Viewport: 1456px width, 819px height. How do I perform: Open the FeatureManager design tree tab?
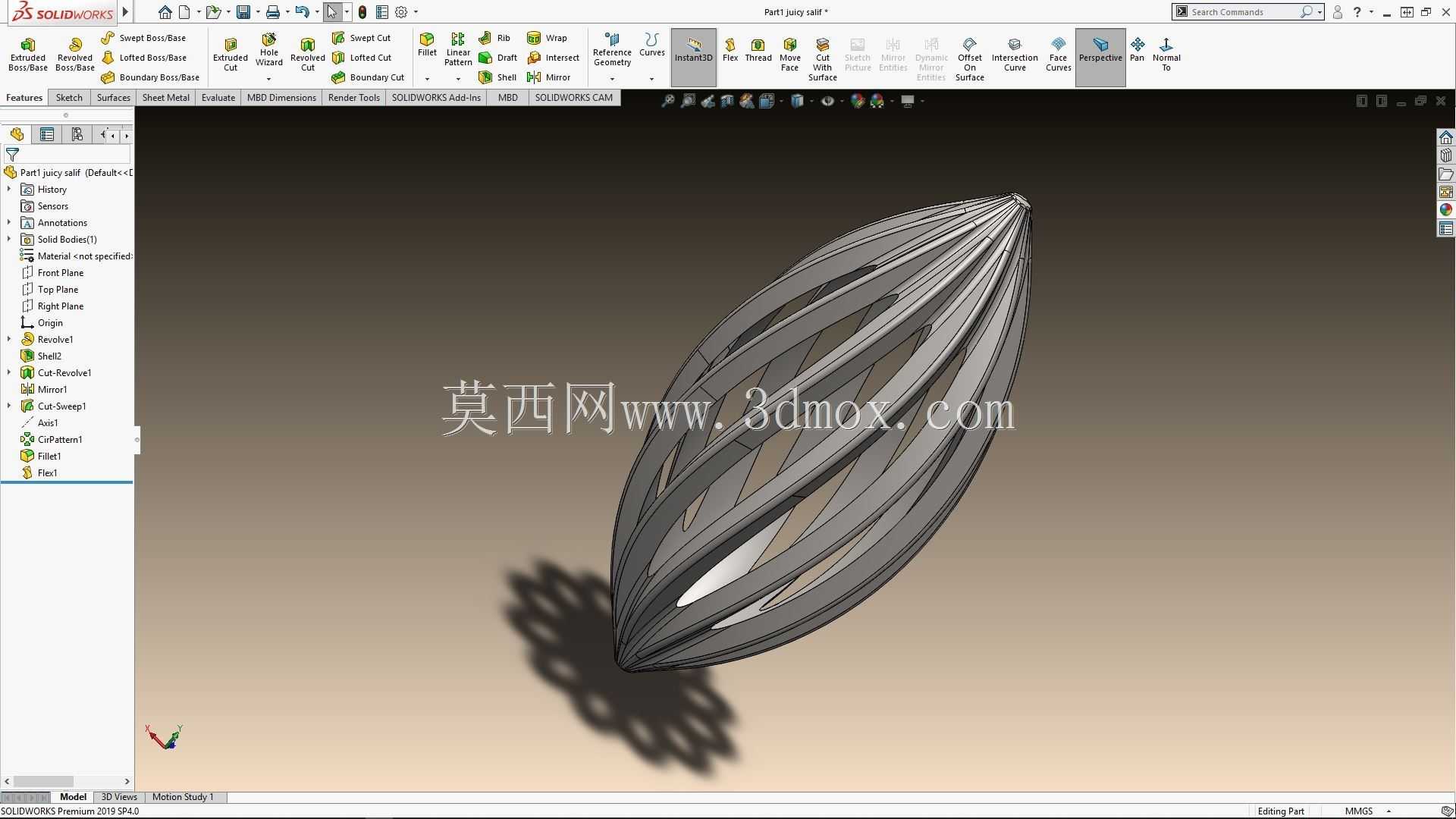click(17, 135)
